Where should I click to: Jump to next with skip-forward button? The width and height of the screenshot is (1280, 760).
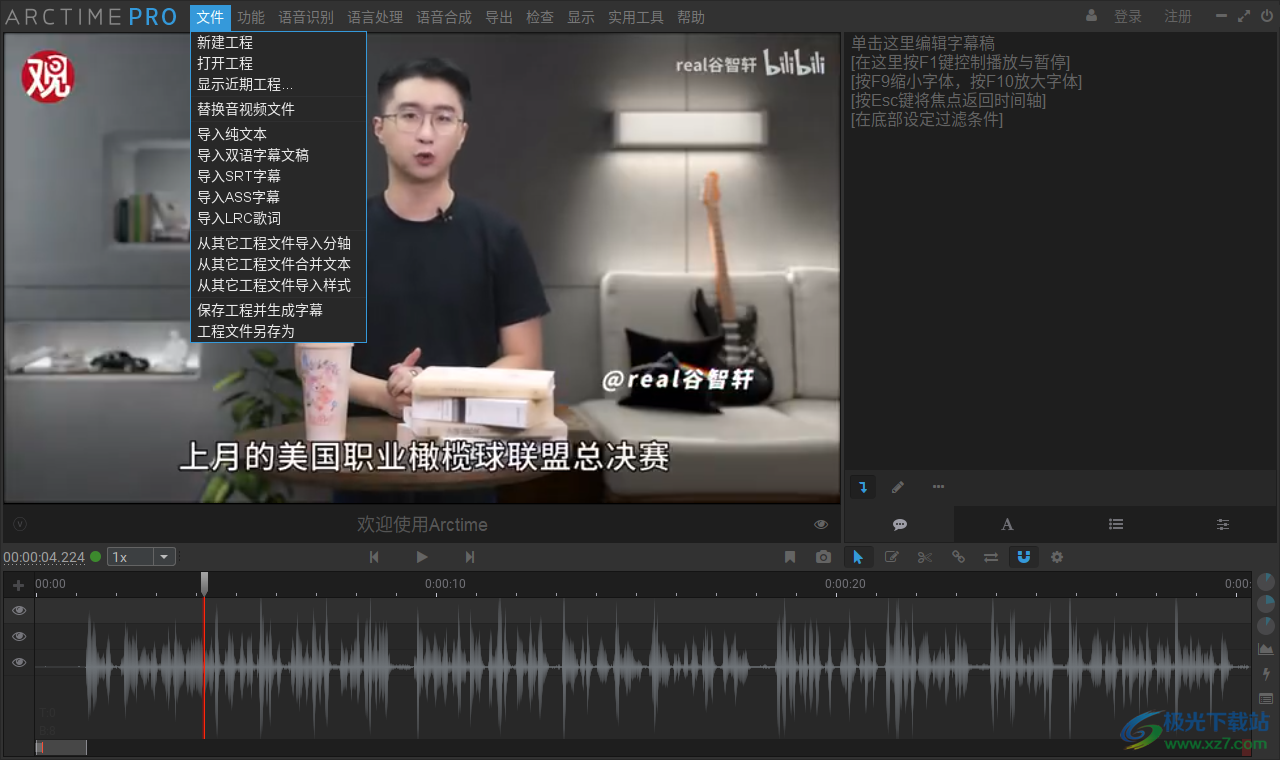(470, 557)
